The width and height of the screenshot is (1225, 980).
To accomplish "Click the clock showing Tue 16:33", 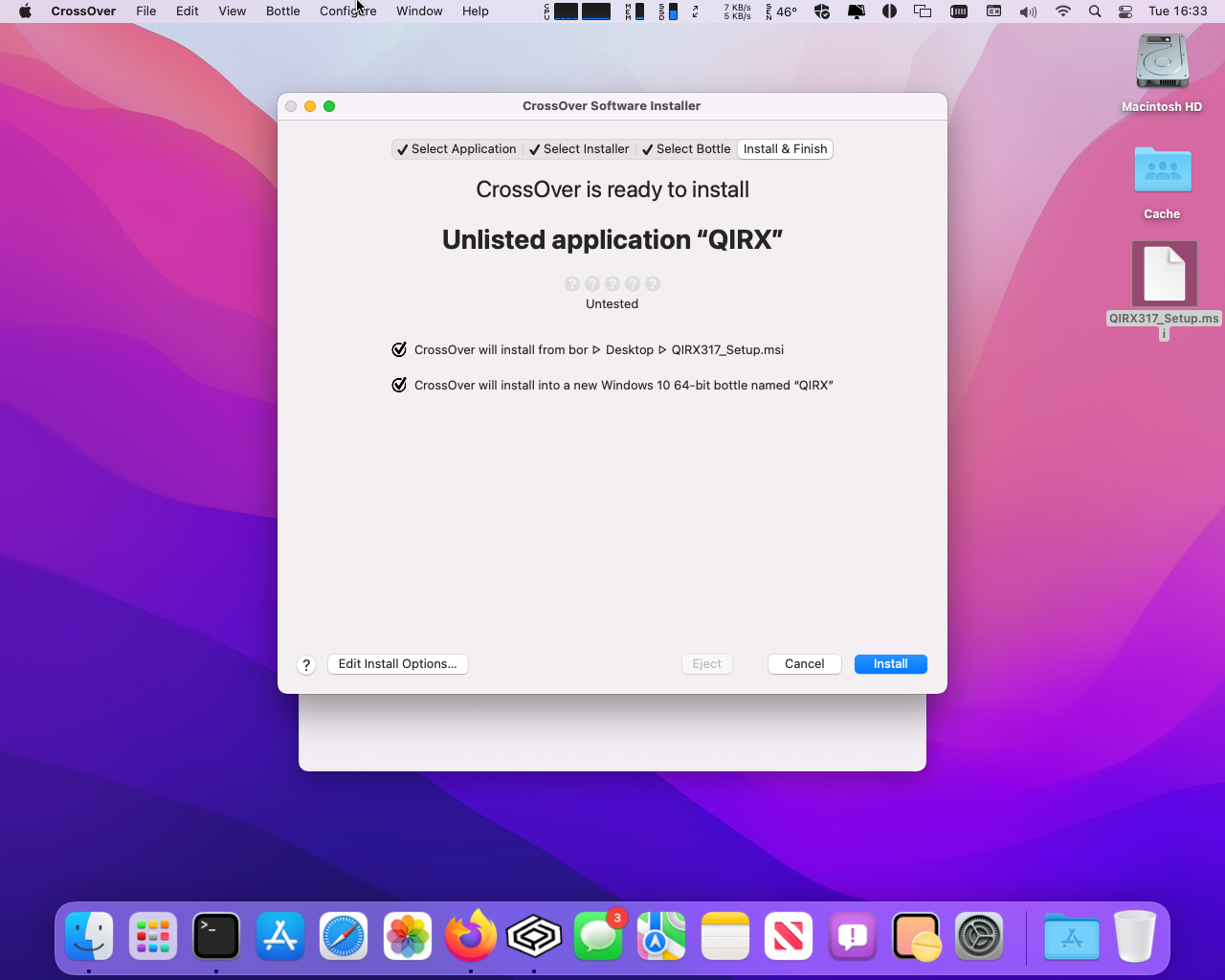I will [1177, 11].
